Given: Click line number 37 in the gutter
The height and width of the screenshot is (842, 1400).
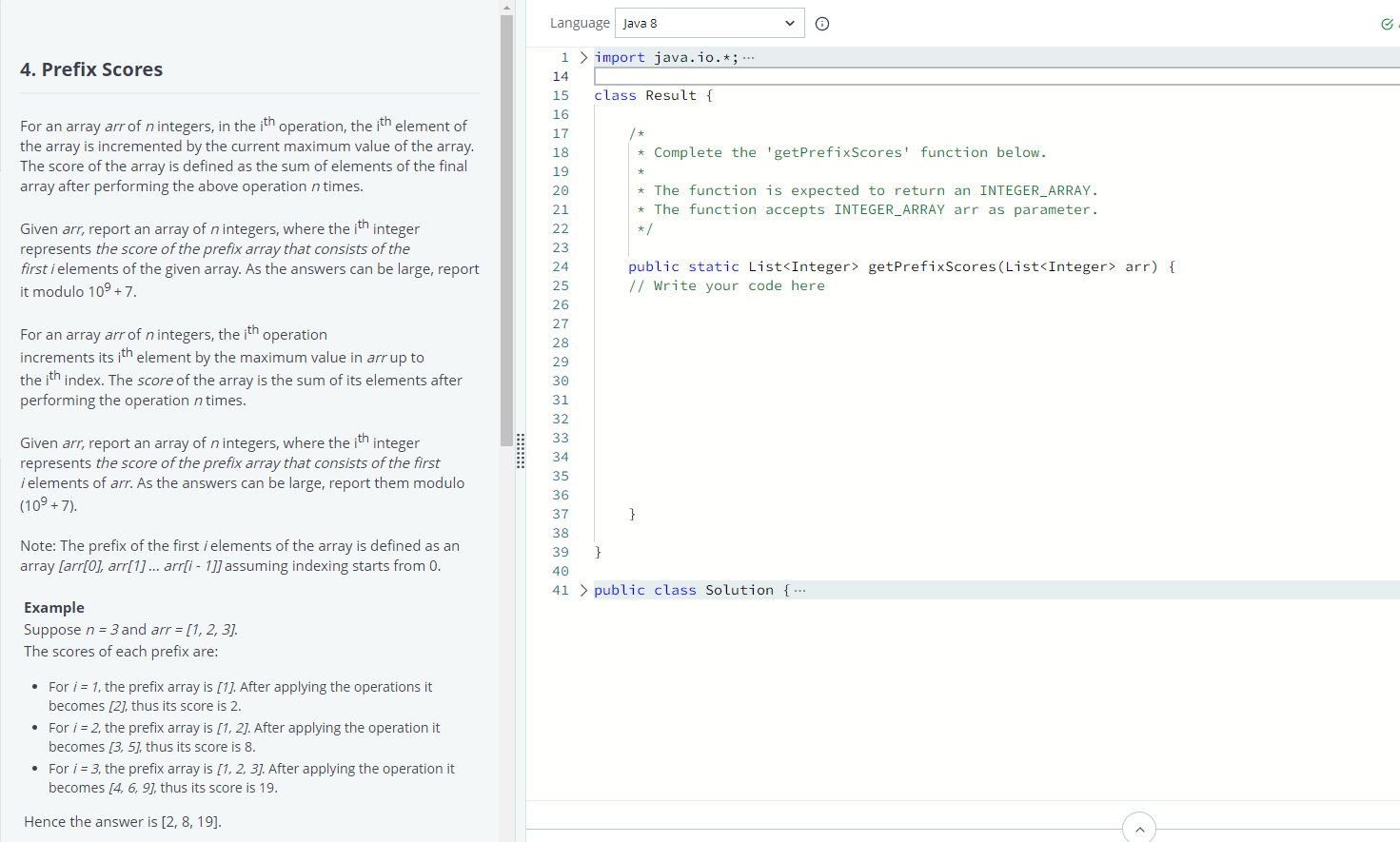Looking at the screenshot, I should 561,514.
